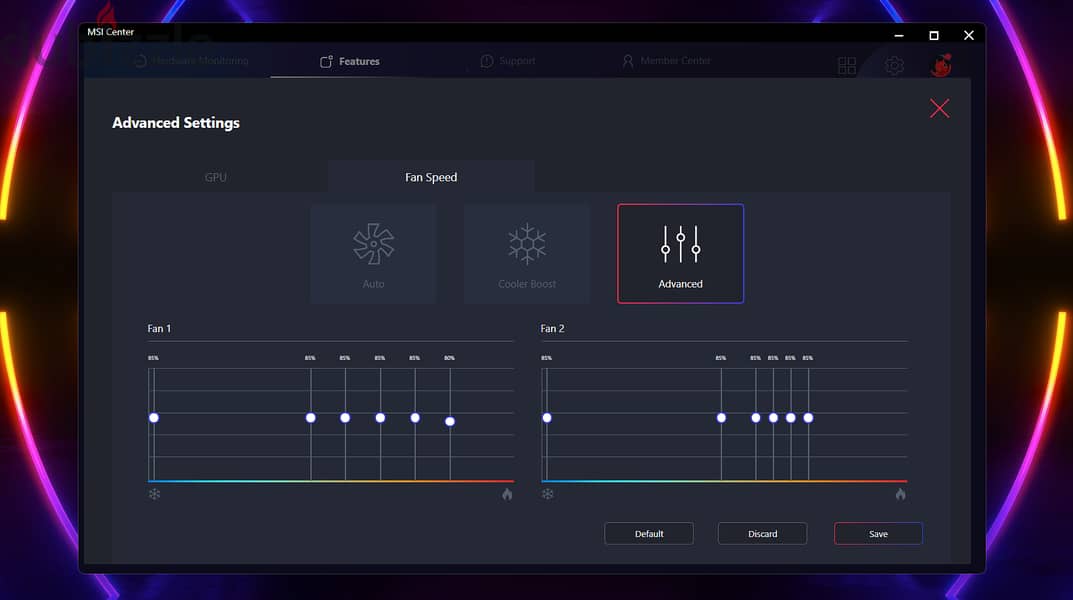Click the second Fan 2 curve point from left

pyautogui.click(x=721, y=418)
